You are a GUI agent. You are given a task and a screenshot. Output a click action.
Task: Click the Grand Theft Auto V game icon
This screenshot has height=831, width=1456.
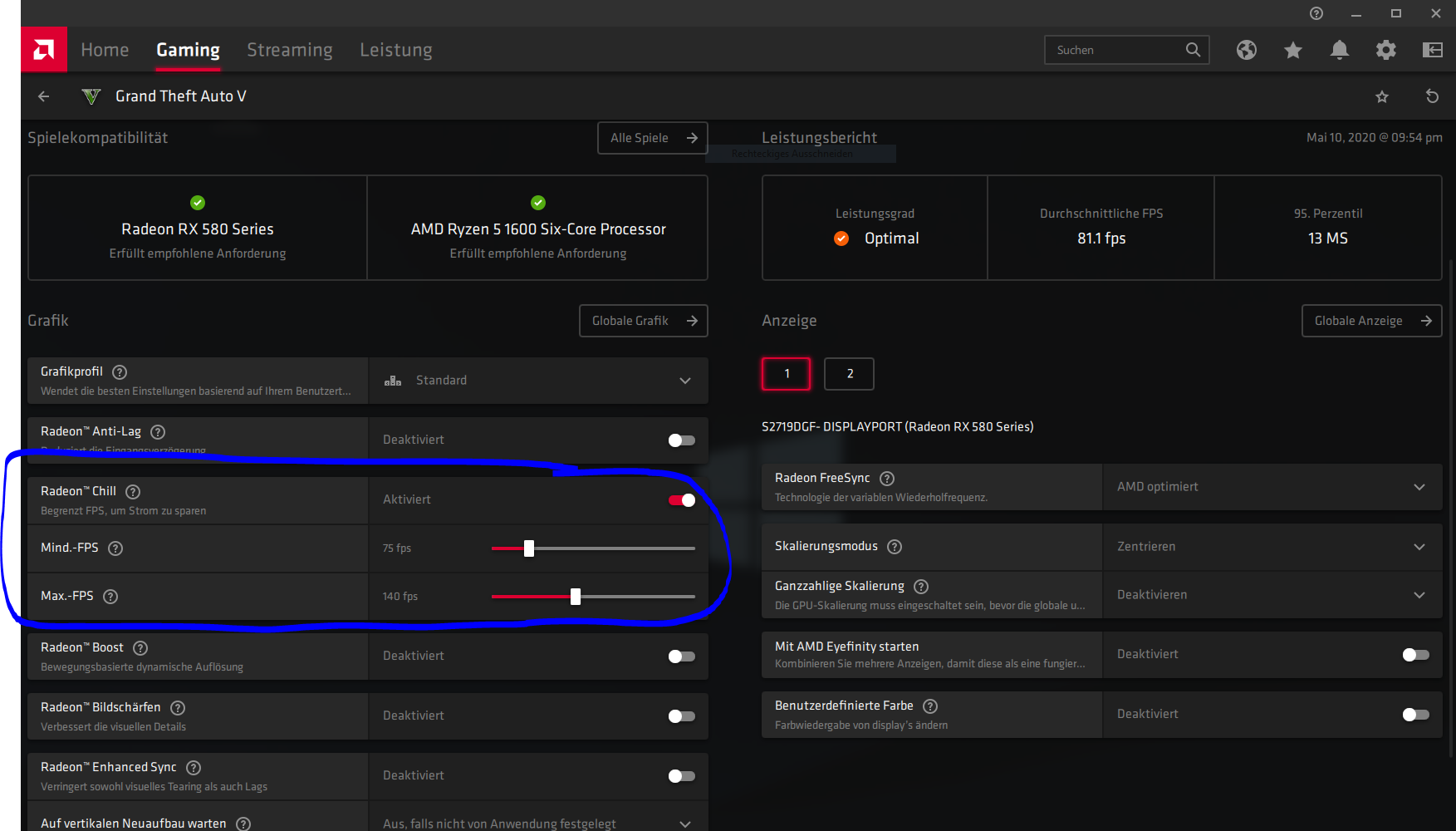coord(91,96)
